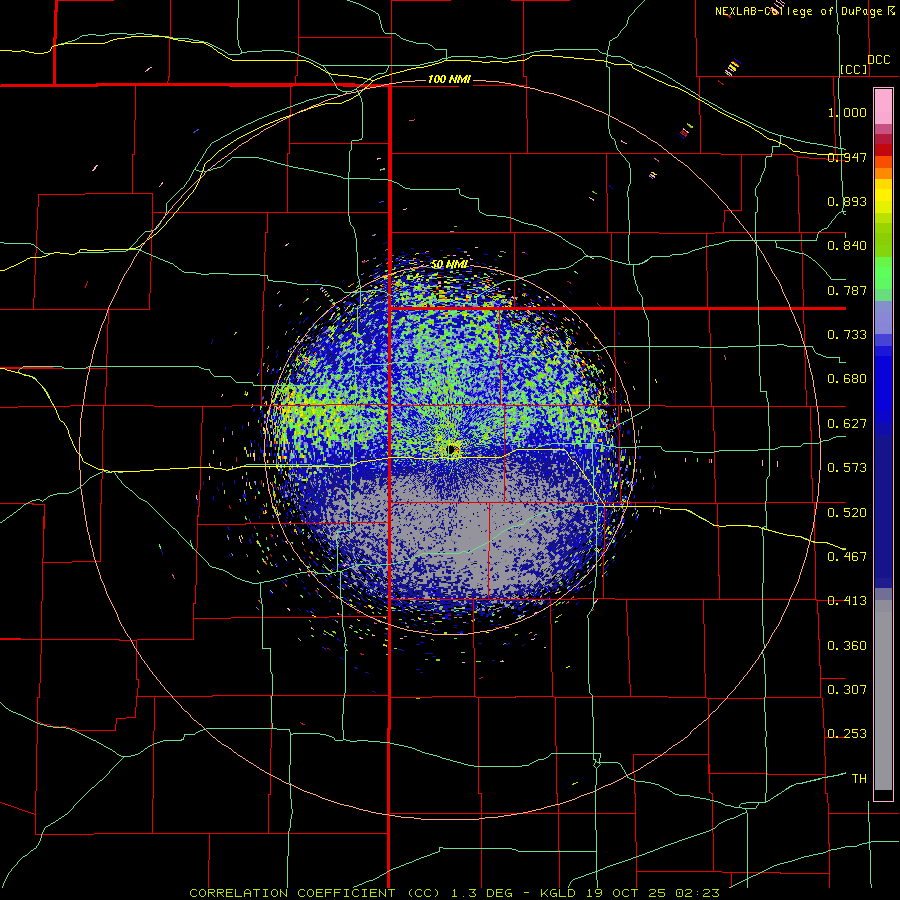Click the 0.787 legend value
Image resolution: width=900 pixels, height=900 pixels.
847,290
